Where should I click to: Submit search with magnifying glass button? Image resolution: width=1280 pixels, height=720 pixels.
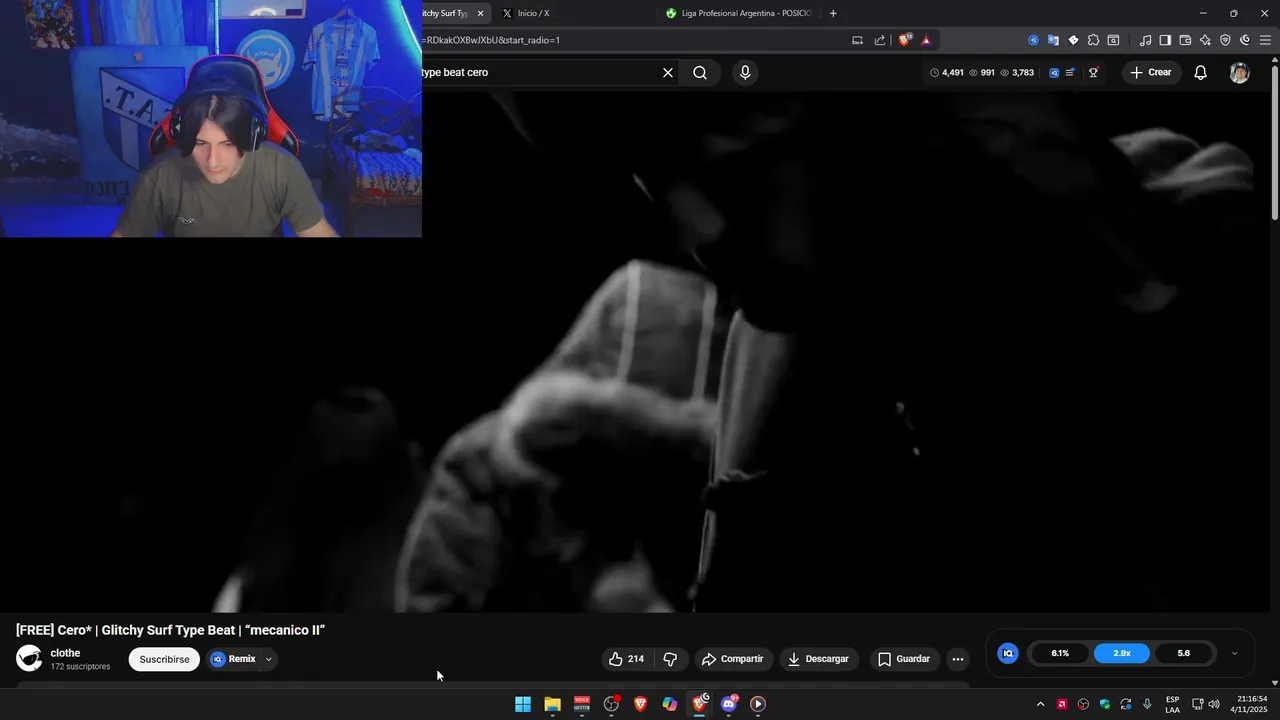point(700,72)
